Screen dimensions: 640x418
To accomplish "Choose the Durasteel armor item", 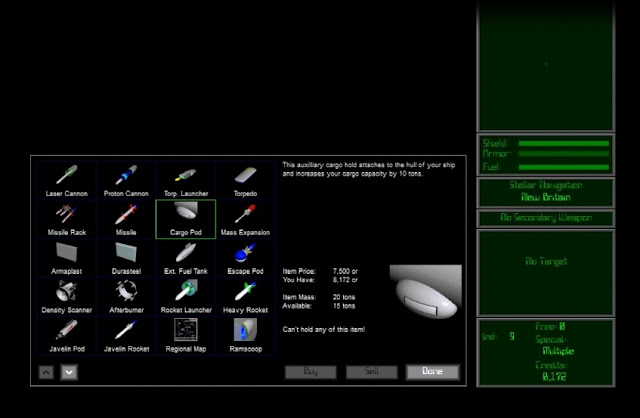I will coord(126,258).
